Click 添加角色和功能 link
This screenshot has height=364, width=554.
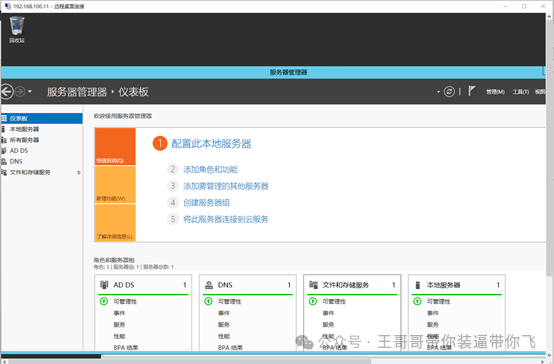pos(210,170)
